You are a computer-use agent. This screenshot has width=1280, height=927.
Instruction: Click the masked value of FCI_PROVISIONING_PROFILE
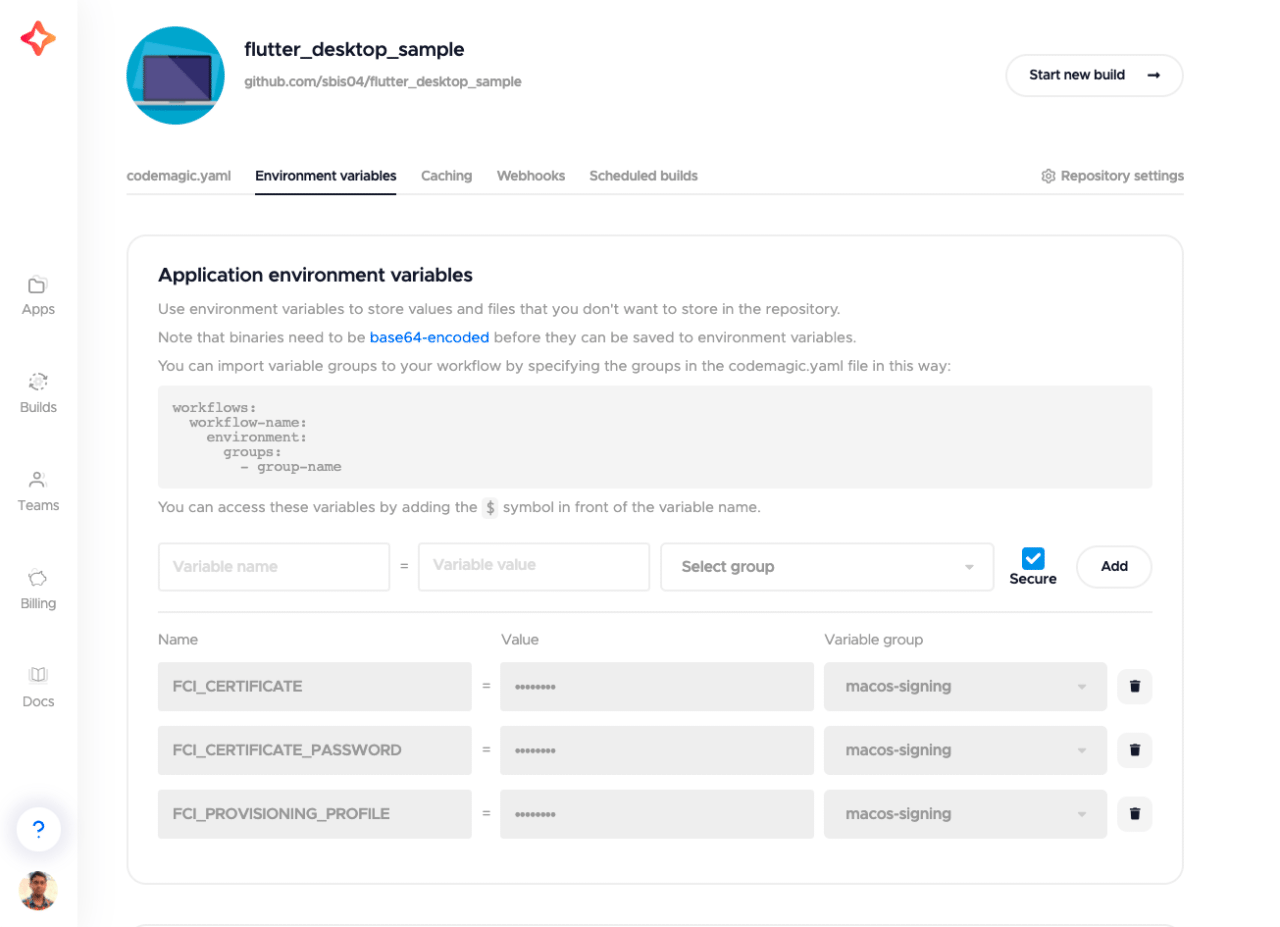pos(657,814)
